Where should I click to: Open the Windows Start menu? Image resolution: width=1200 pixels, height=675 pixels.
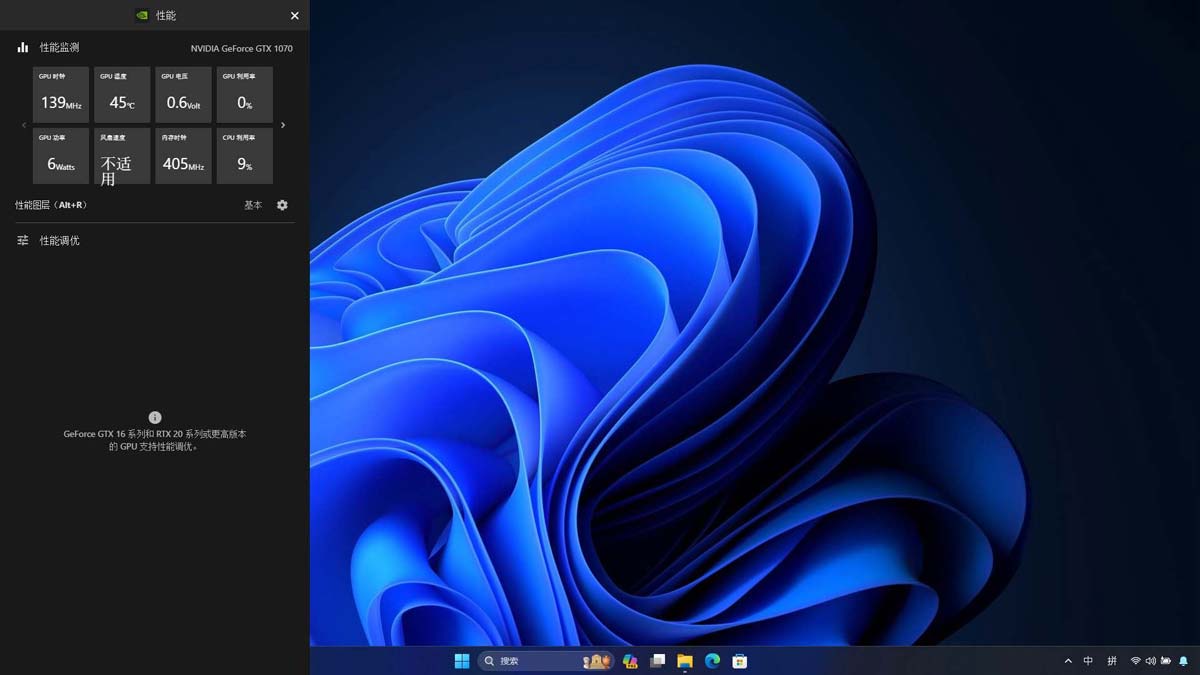click(462, 661)
